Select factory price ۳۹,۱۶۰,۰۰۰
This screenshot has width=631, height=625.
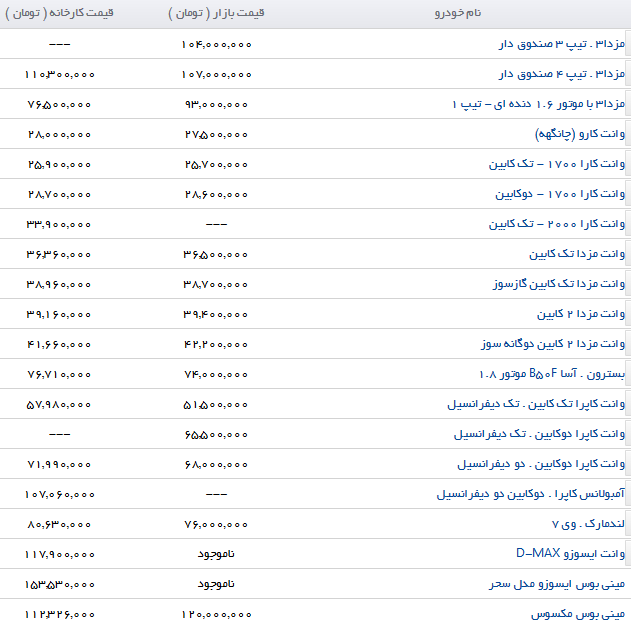coord(59,314)
